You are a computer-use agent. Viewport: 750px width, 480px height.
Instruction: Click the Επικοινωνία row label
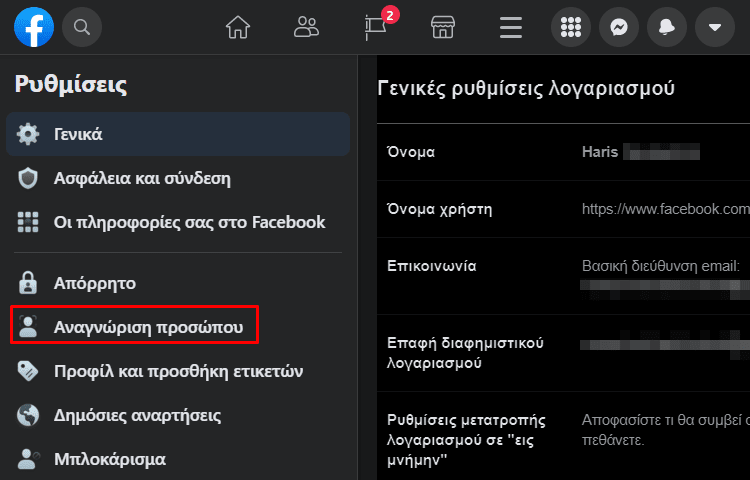point(431,266)
